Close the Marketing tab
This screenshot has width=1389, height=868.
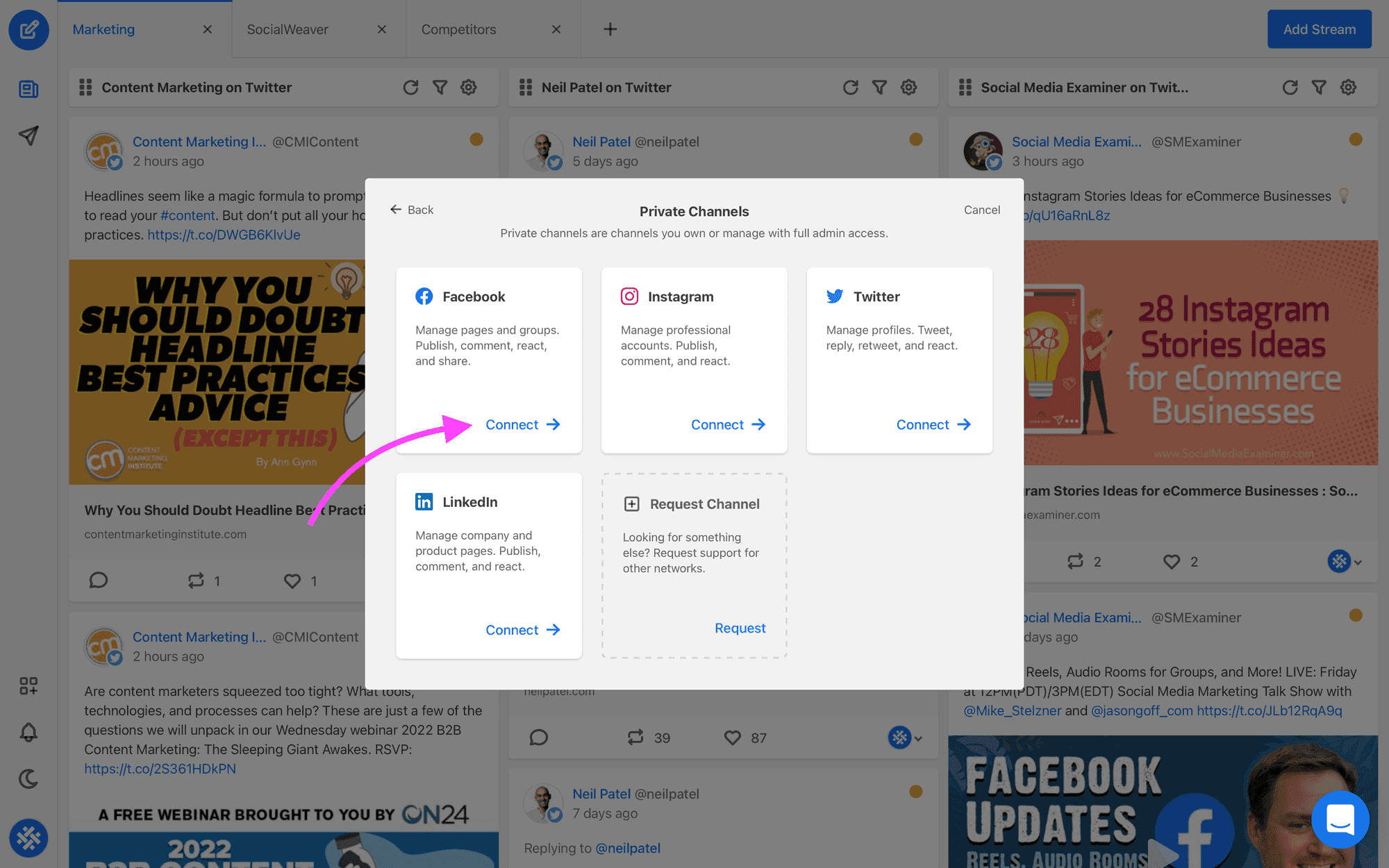207,29
